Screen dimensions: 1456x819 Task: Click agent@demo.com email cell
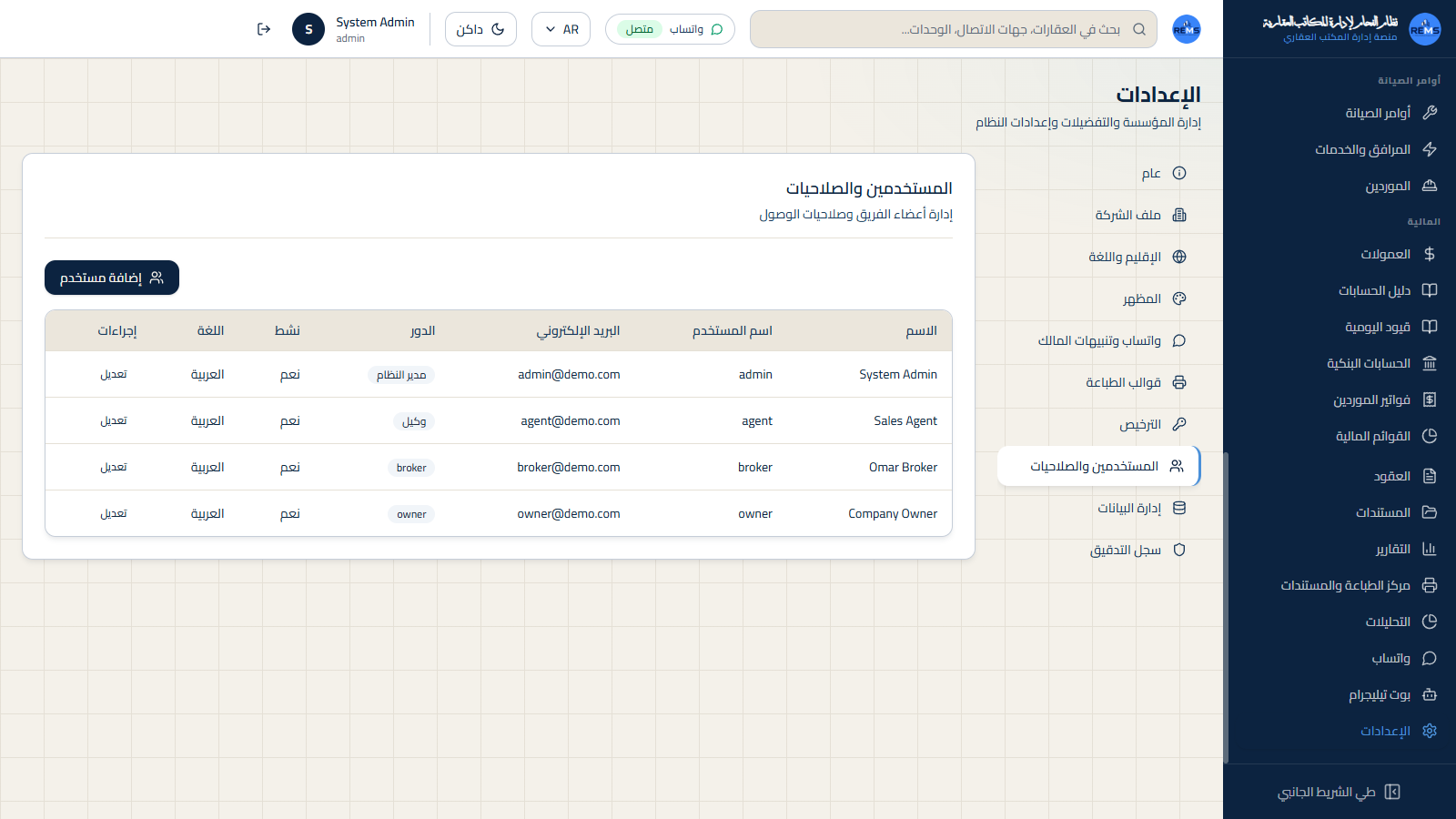pos(571,420)
